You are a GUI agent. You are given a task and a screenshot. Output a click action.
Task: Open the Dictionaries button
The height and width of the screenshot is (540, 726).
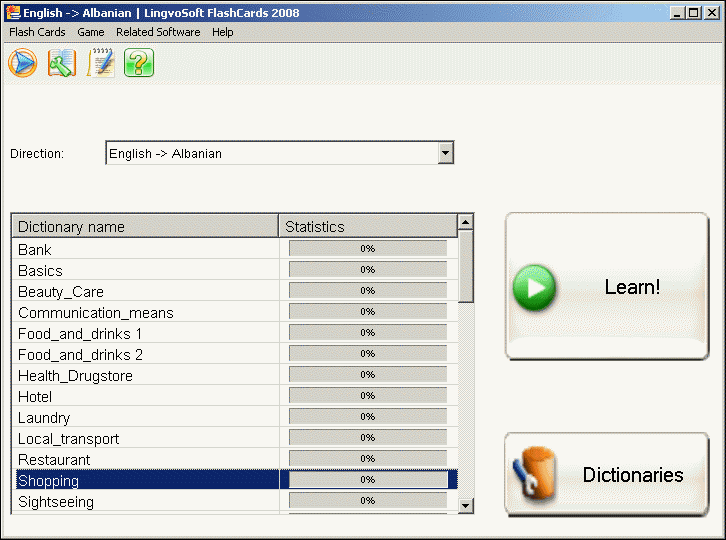607,475
